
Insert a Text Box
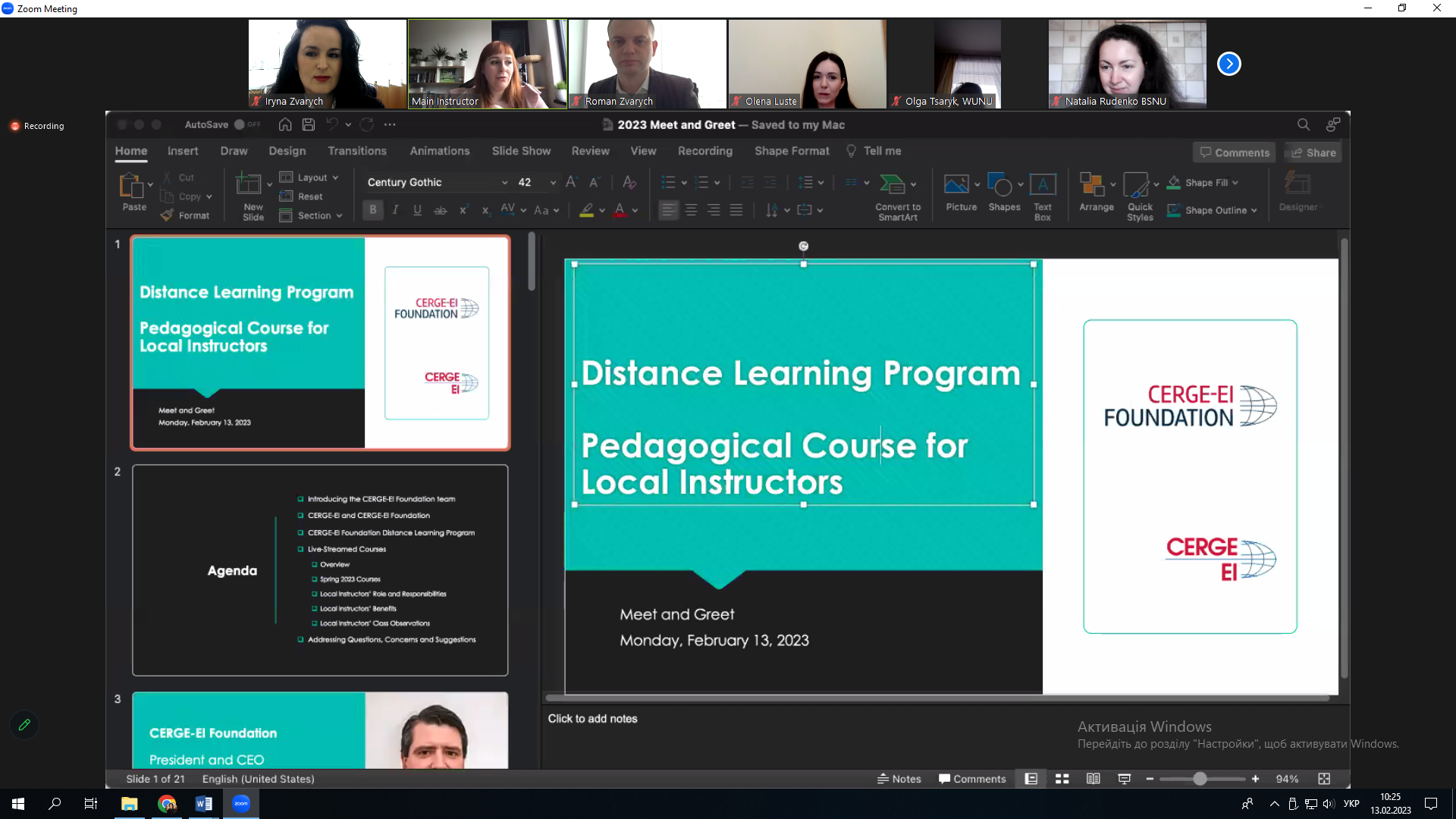click(x=1043, y=184)
